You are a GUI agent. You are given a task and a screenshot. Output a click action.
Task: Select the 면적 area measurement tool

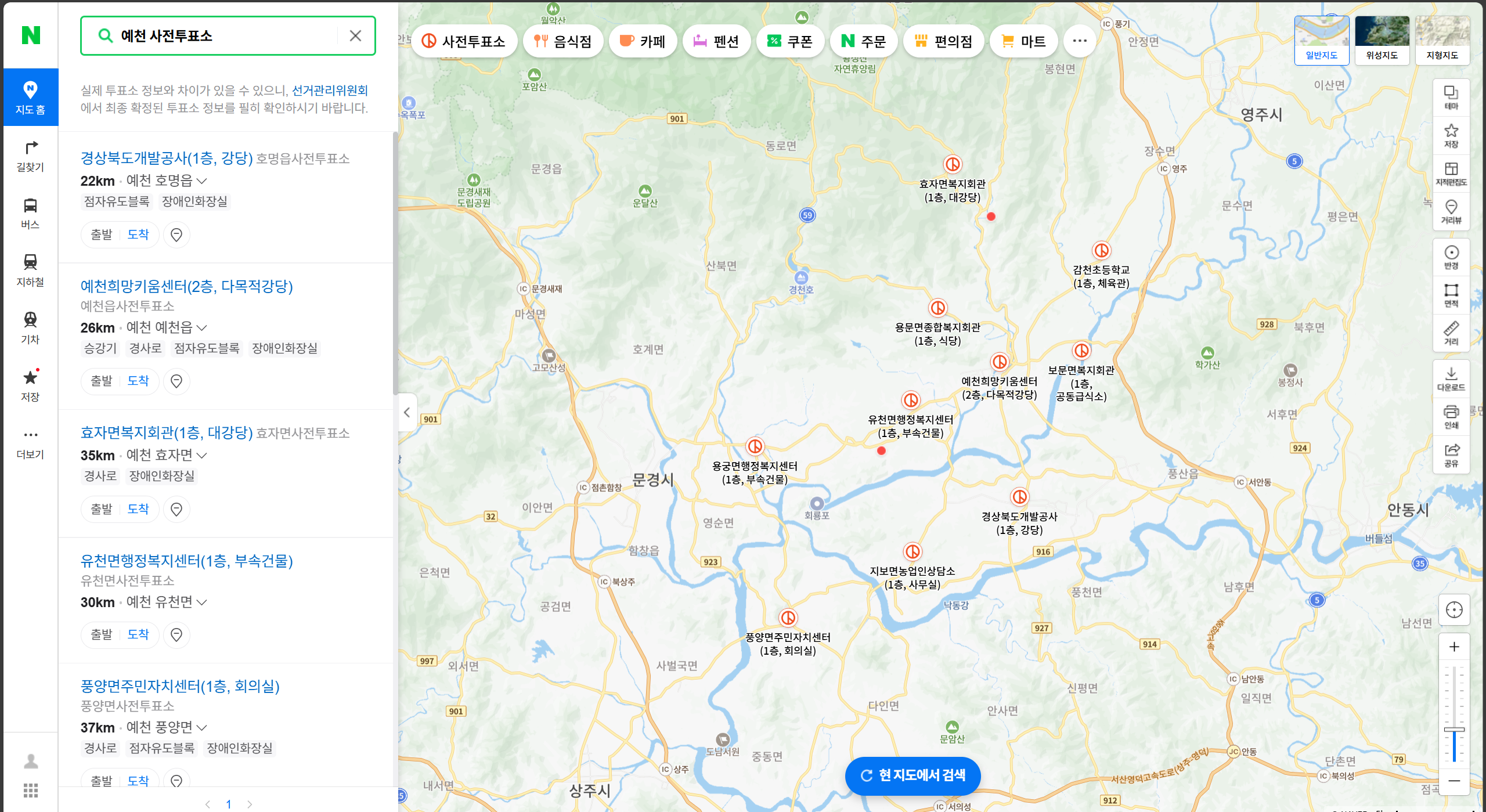(x=1451, y=295)
